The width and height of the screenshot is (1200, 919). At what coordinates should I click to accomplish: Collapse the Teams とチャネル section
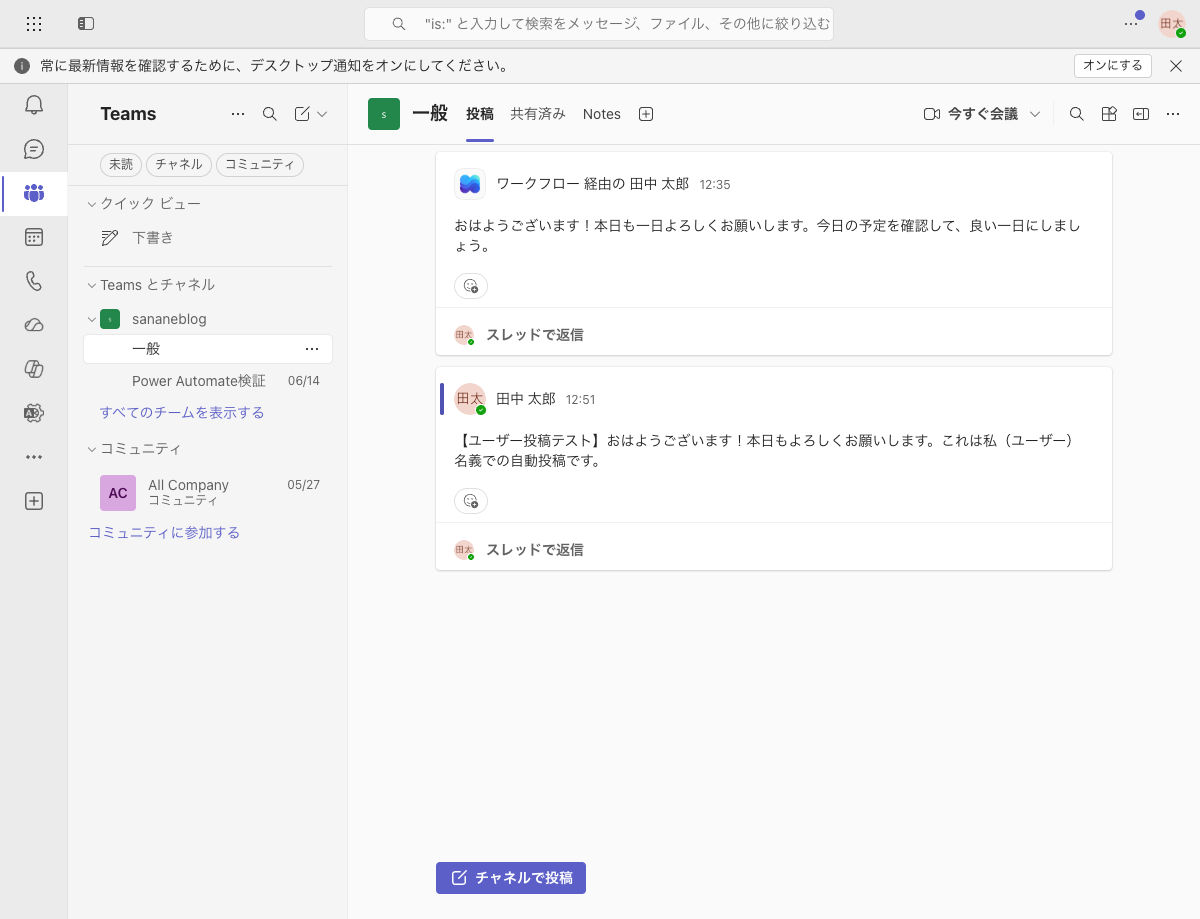point(92,285)
